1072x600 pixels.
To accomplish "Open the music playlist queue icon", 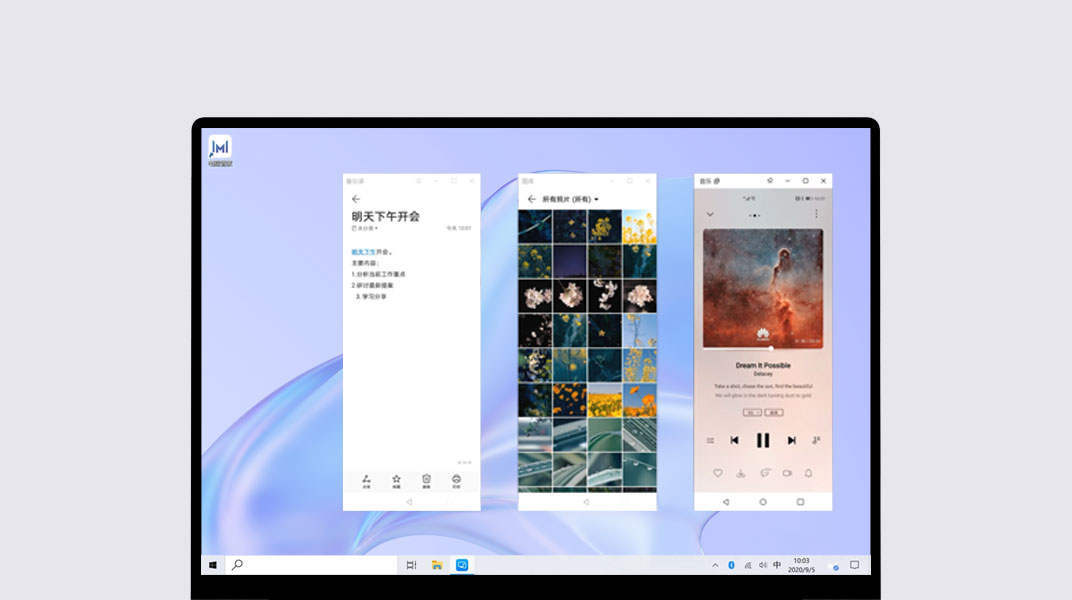I will (x=710, y=440).
